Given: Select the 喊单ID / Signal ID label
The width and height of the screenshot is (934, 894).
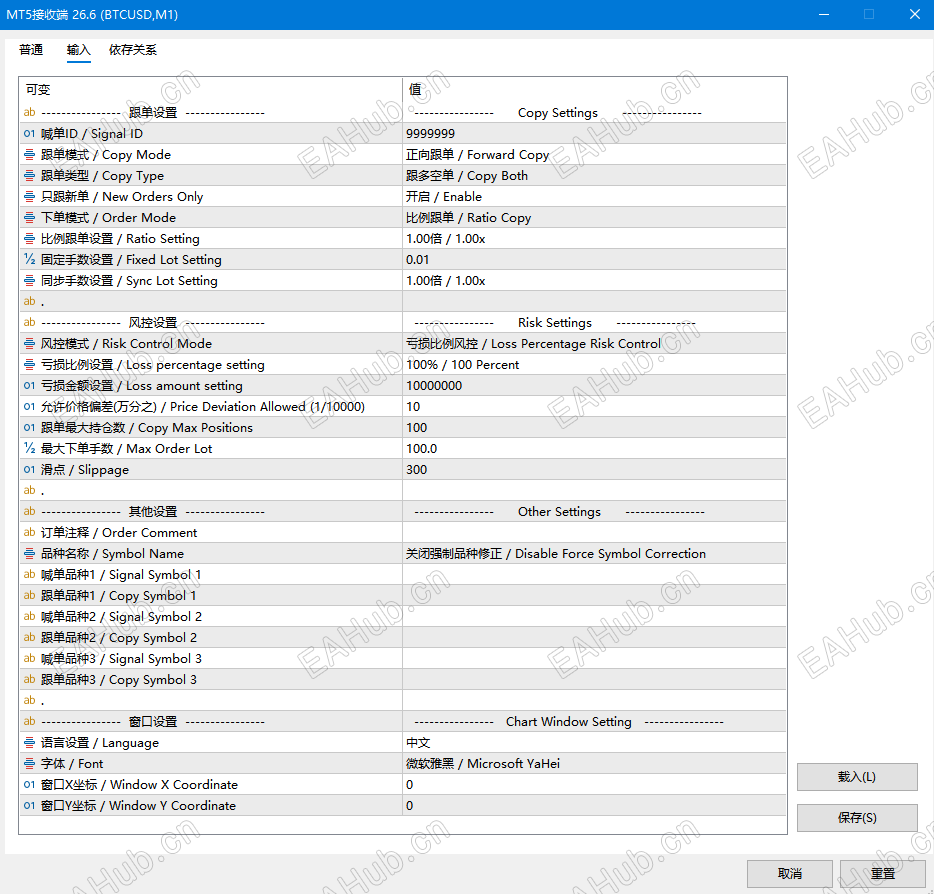Looking at the screenshot, I should click(x=92, y=133).
